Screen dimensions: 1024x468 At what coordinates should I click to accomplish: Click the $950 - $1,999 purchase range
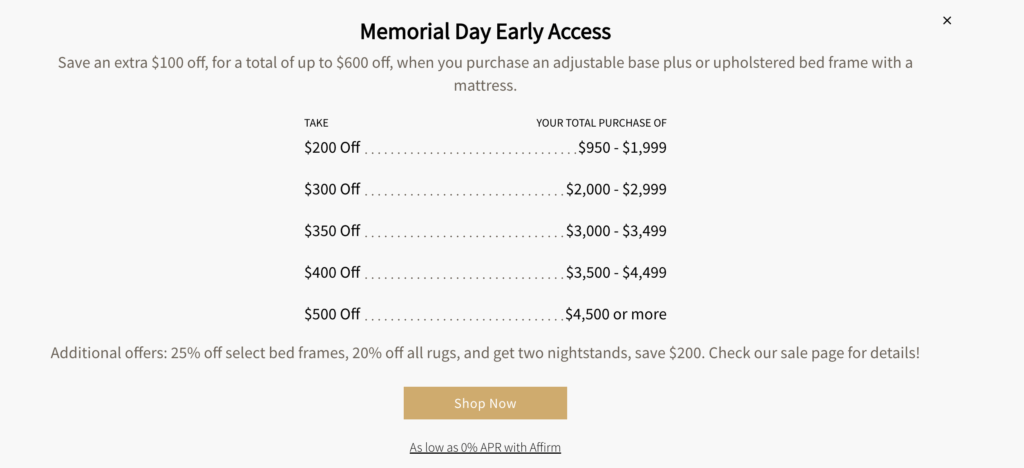[622, 148]
